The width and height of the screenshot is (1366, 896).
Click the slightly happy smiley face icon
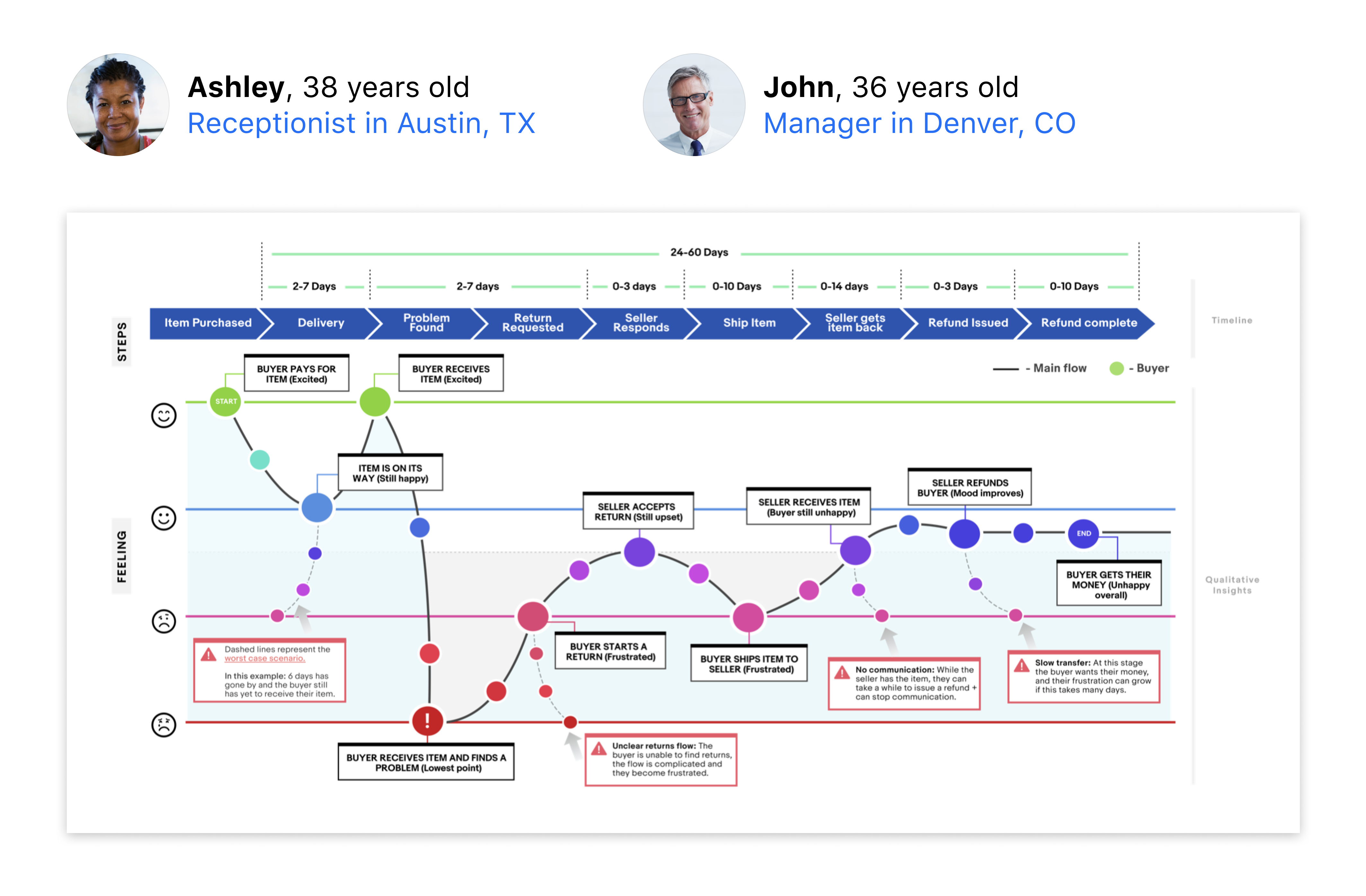coord(163,518)
